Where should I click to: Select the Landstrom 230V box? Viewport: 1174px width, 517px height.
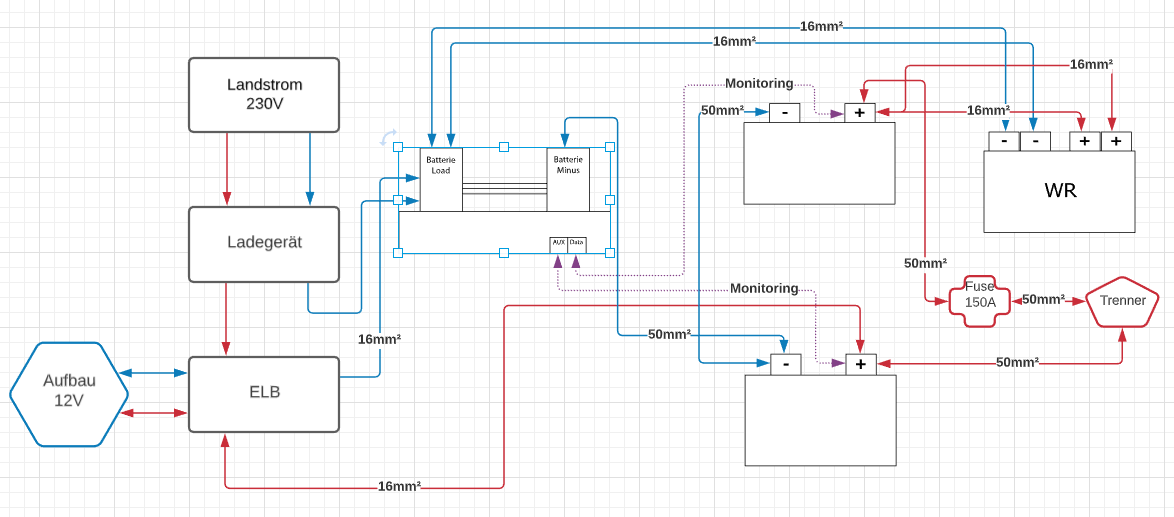coord(264,95)
